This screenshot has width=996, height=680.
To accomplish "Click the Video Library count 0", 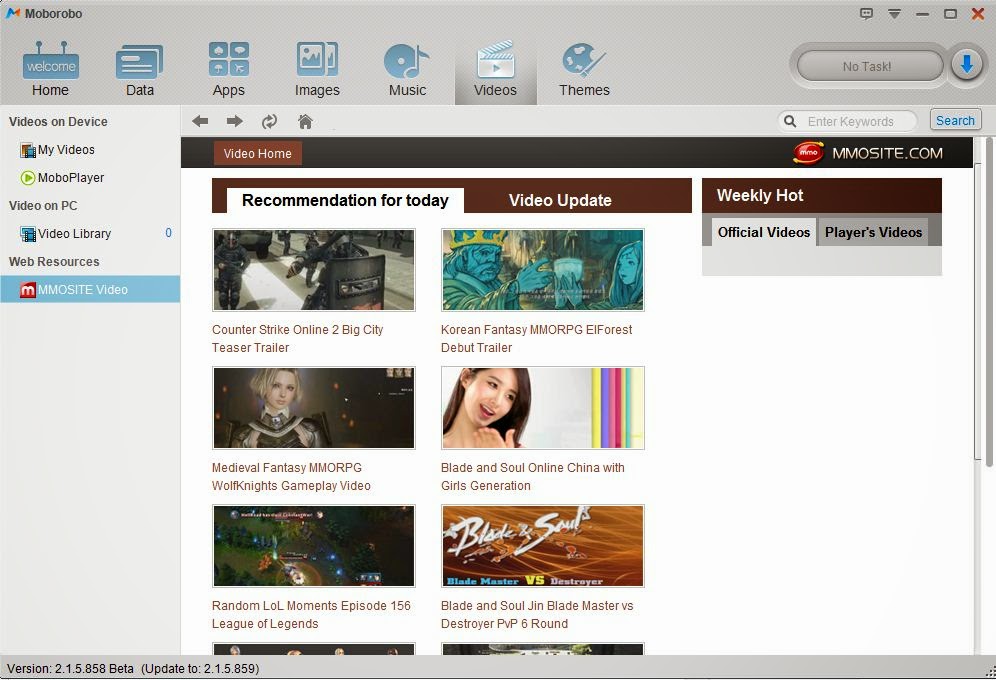I will [168, 233].
